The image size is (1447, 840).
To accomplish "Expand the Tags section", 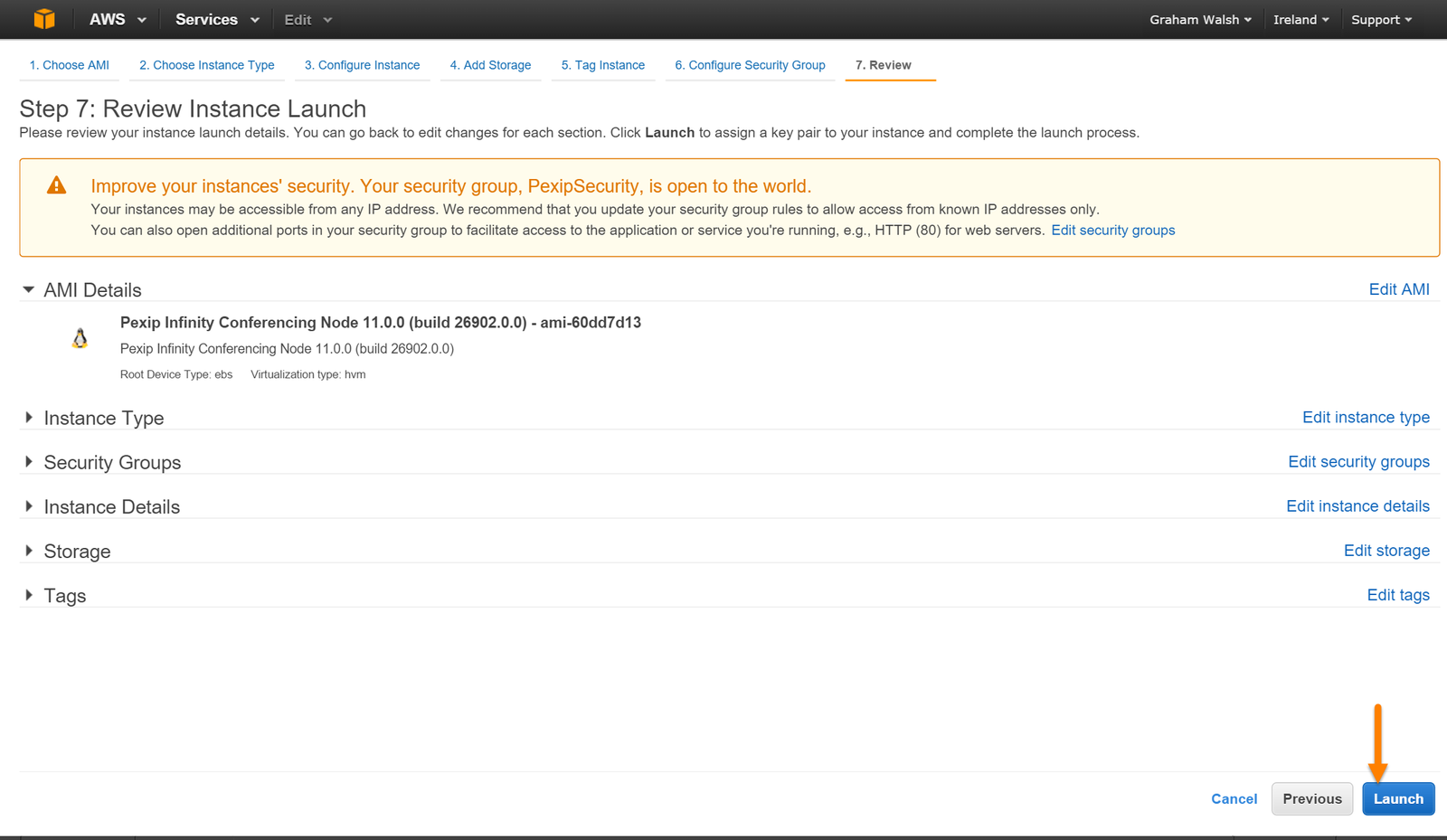I will (29, 595).
